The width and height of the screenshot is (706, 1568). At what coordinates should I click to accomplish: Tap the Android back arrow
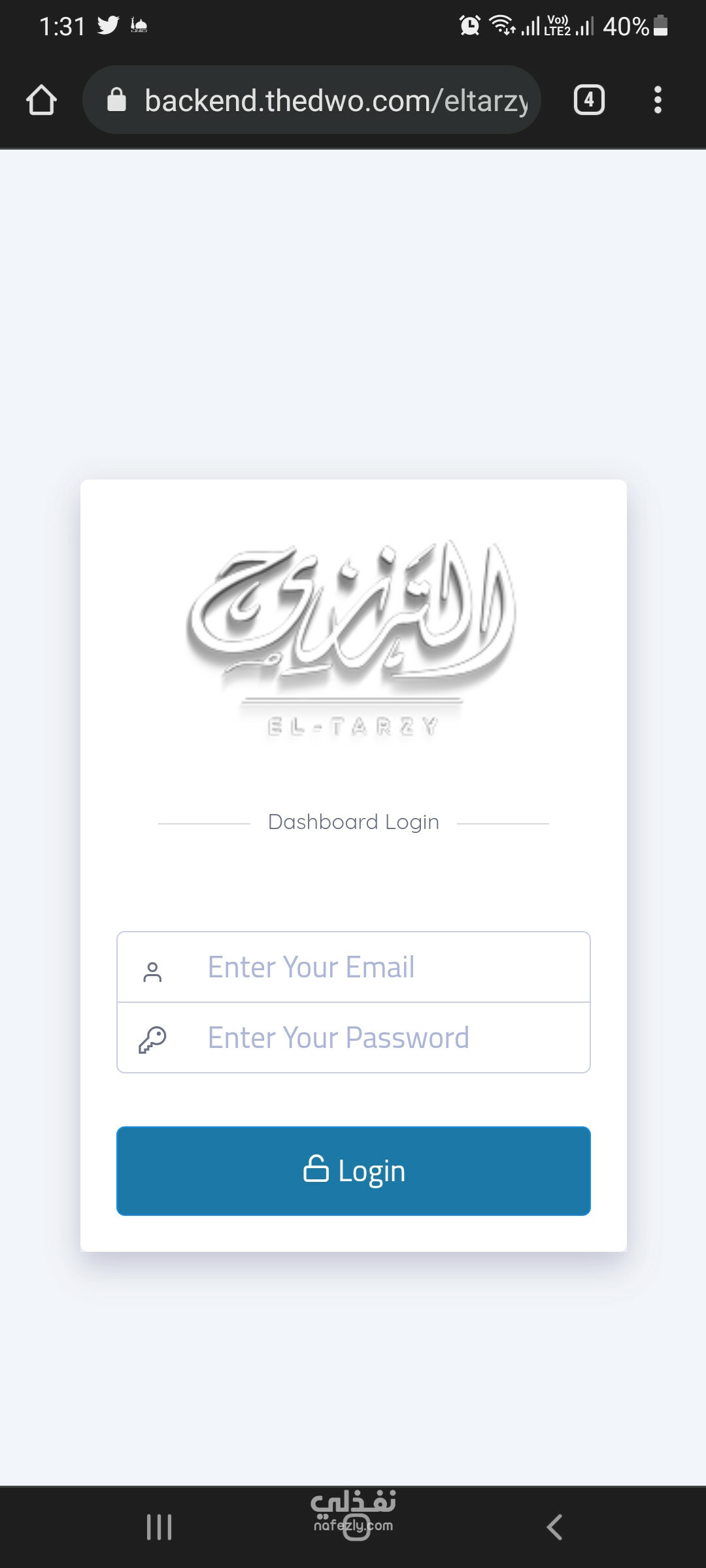[x=554, y=1527]
